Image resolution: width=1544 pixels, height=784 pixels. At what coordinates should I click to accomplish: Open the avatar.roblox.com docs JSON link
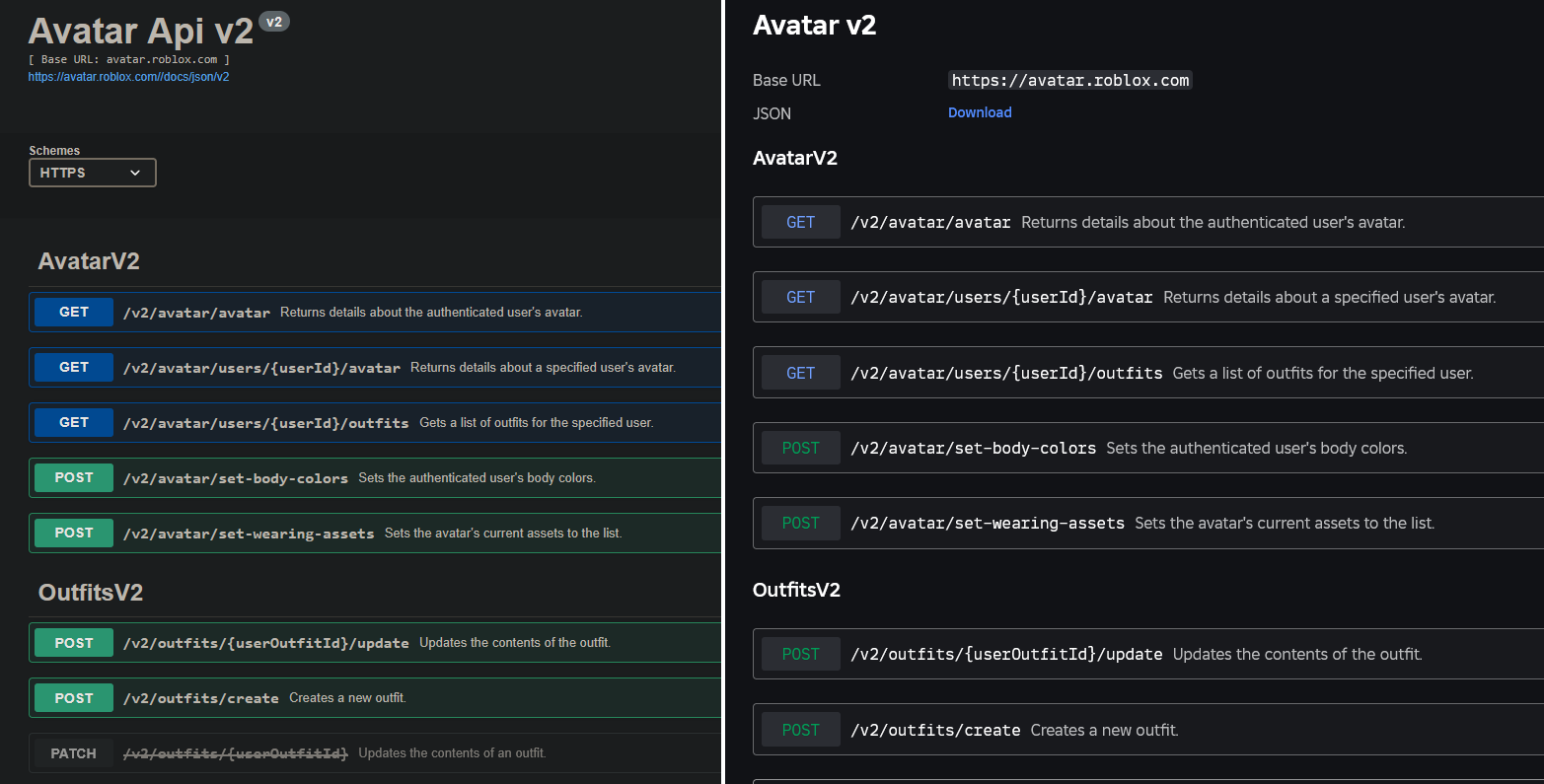128,77
